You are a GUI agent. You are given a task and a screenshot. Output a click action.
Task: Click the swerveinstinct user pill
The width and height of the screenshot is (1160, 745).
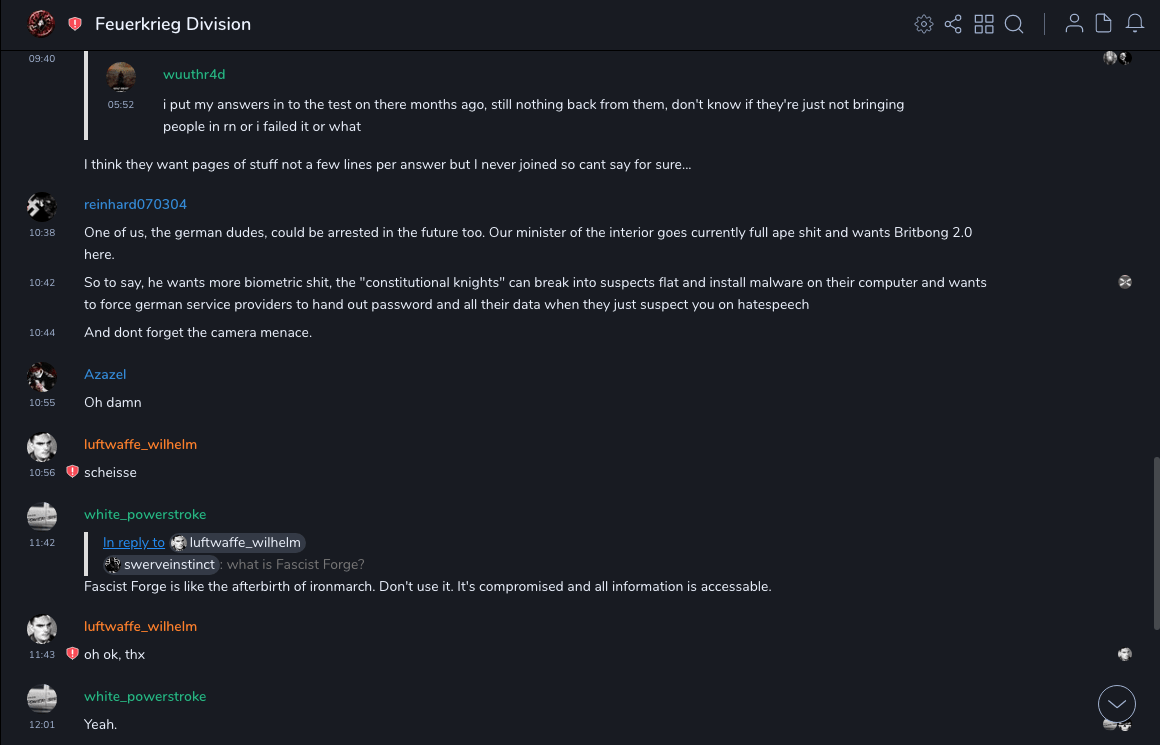(160, 565)
